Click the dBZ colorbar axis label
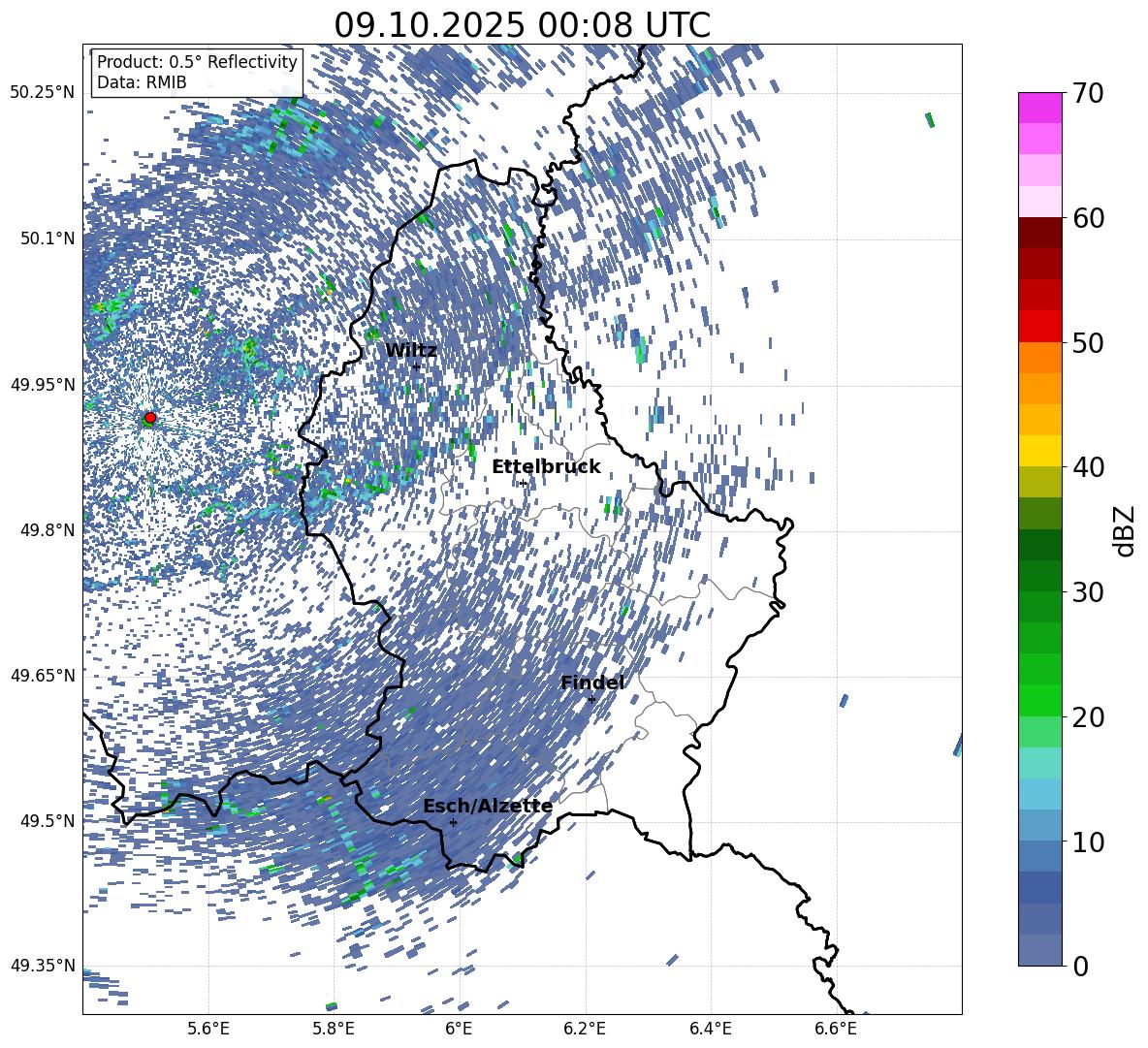The width and height of the screenshot is (1148, 1048). [1126, 530]
